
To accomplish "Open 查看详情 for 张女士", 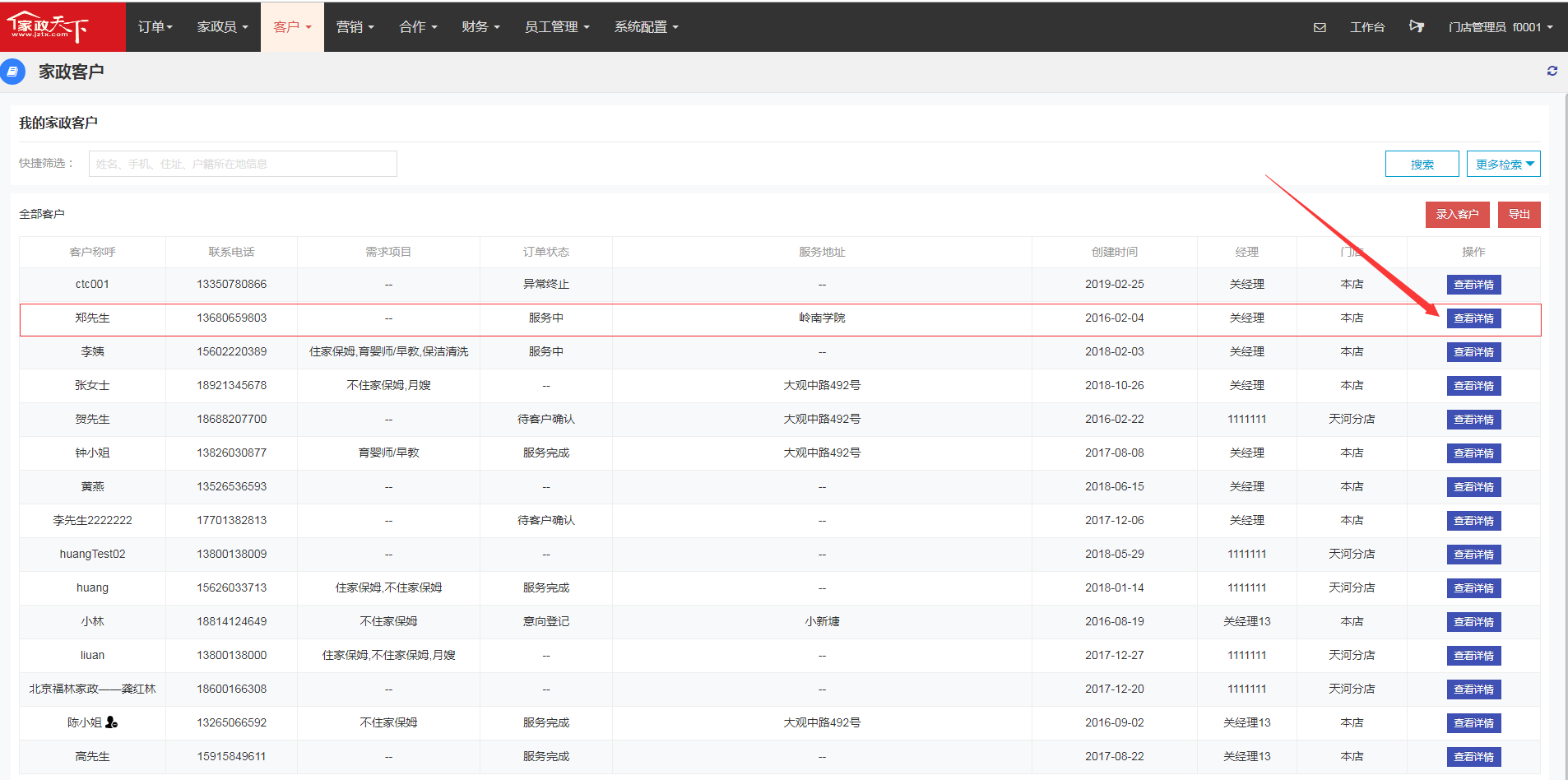I will pyautogui.click(x=1474, y=386).
